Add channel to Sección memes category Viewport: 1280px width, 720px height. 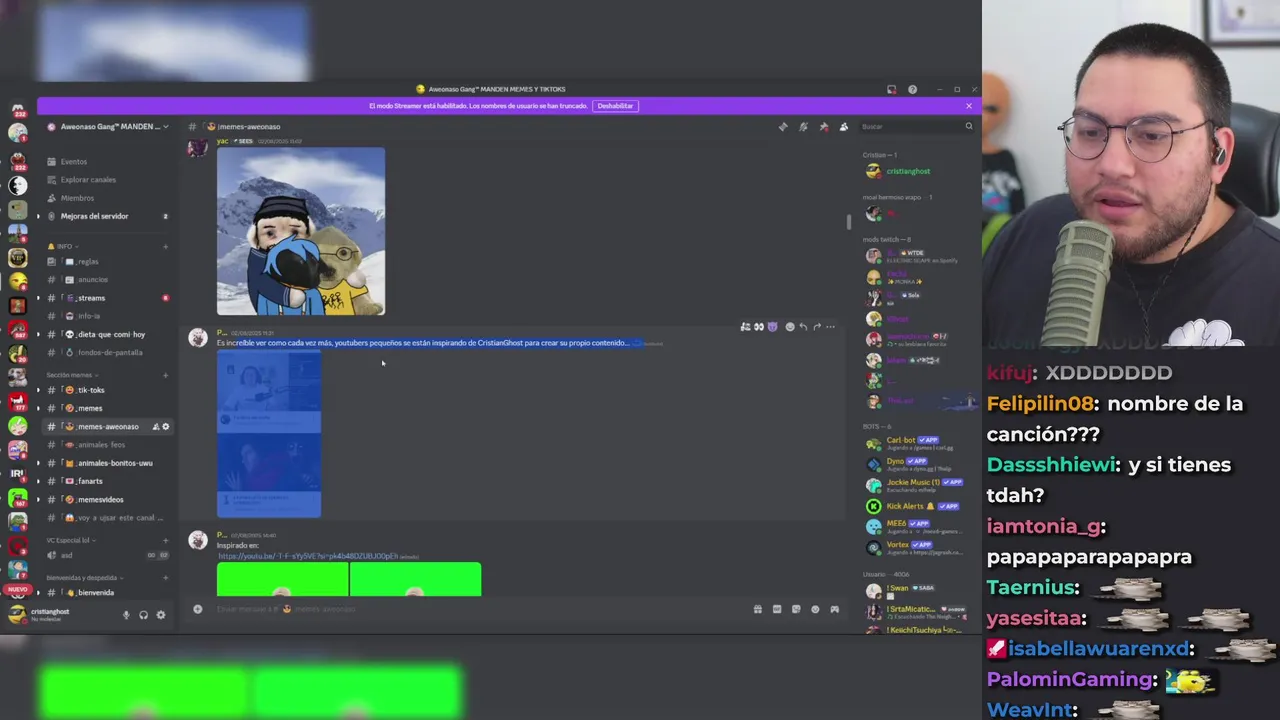[166, 375]
